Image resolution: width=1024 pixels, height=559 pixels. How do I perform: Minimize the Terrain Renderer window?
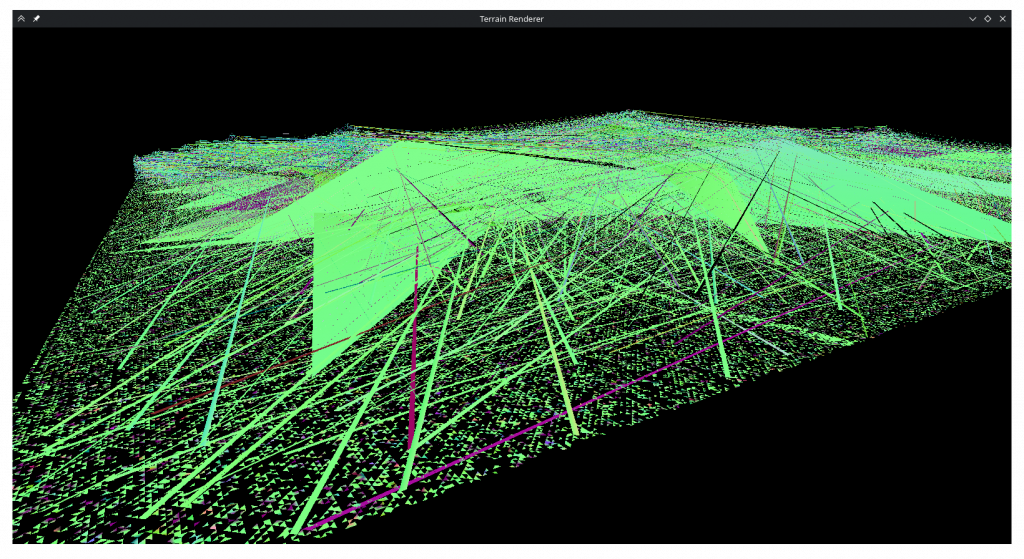click(972, 18)
